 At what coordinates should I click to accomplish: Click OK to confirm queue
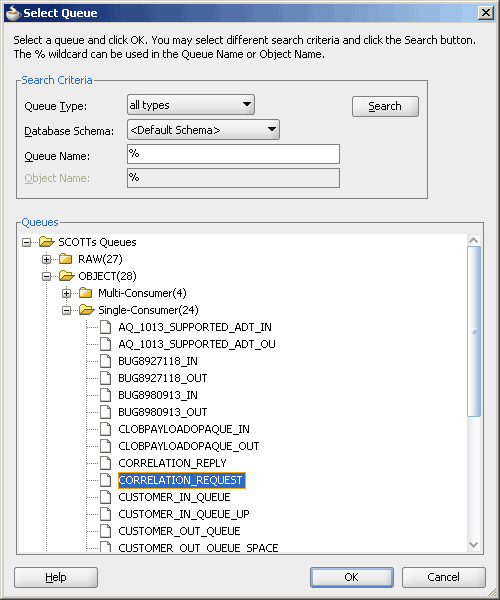click(352, 577)
